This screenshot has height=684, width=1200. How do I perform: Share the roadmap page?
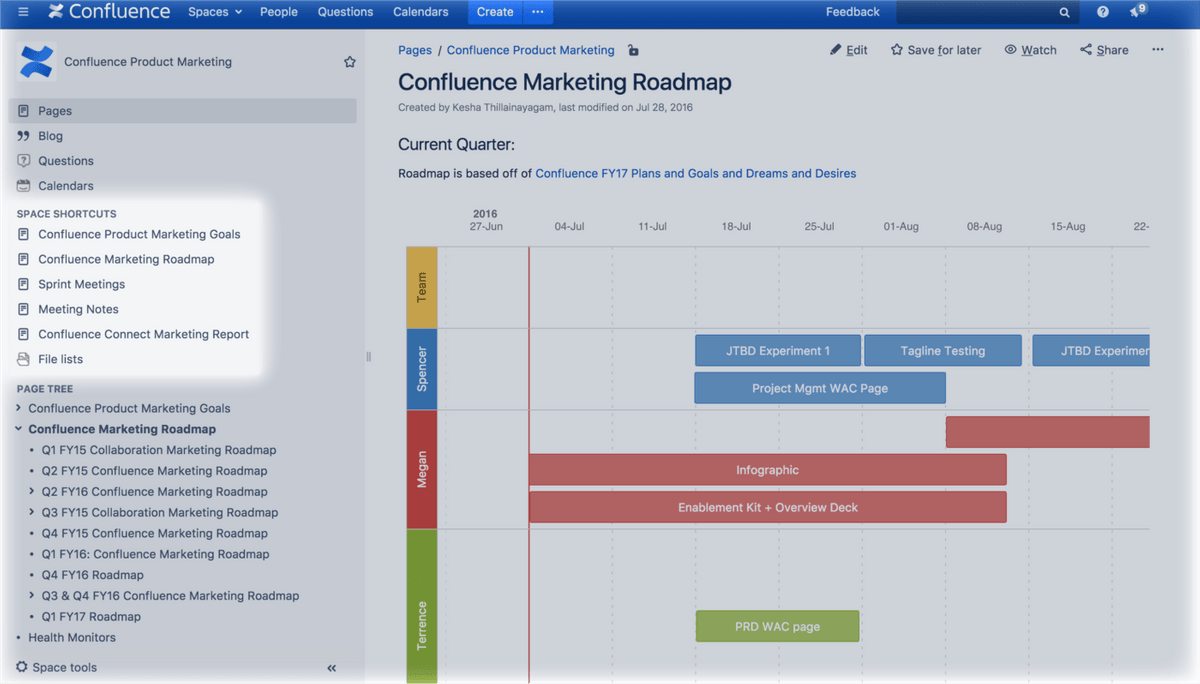(x=1104, y=50)
